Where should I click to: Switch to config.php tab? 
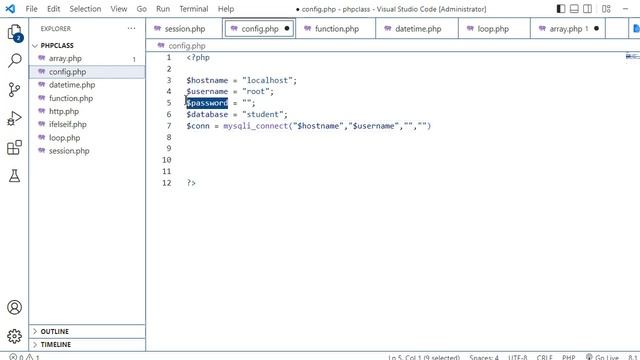click(x=260, y=29)
